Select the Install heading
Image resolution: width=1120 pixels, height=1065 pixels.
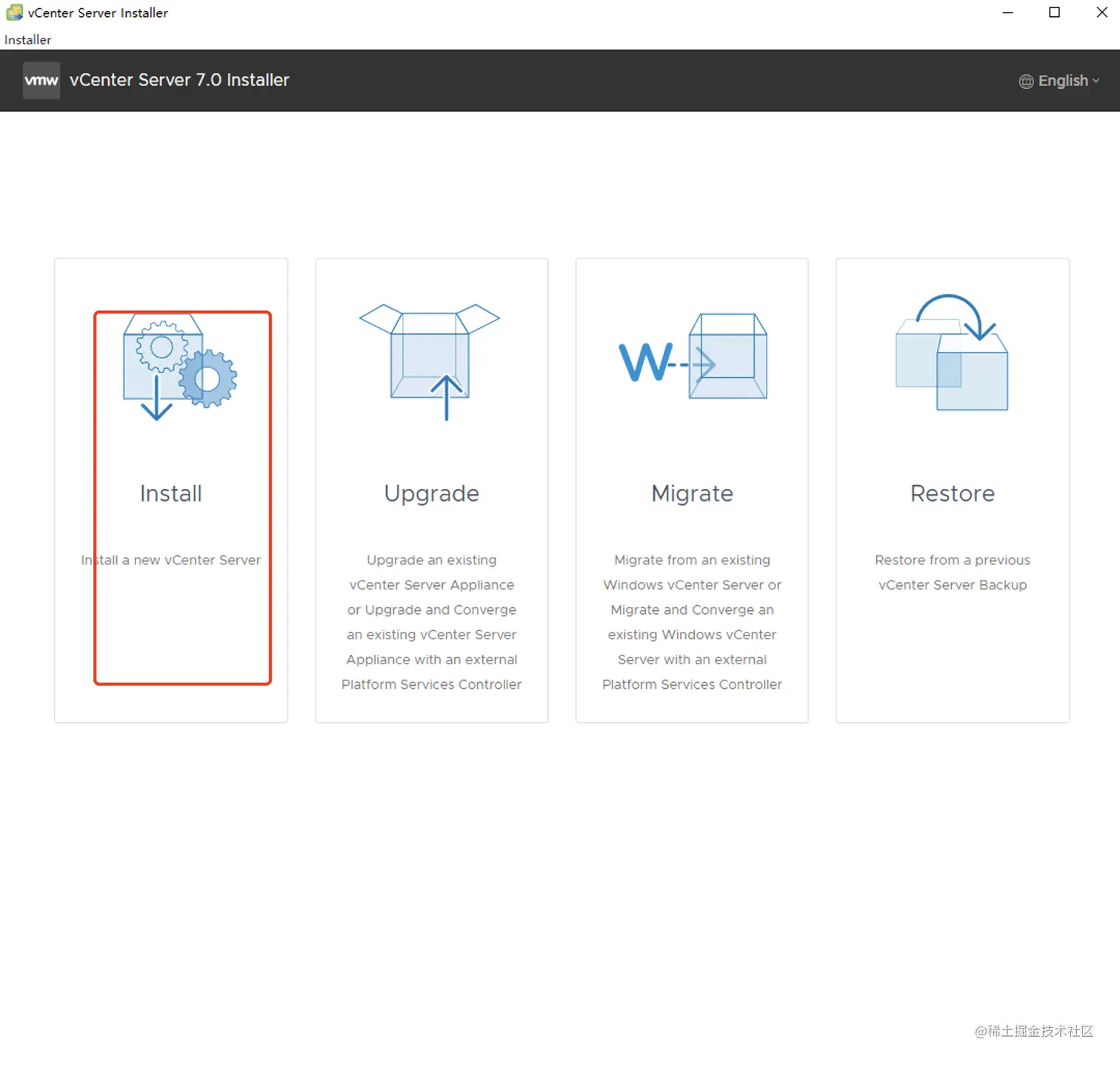[171, 493]
